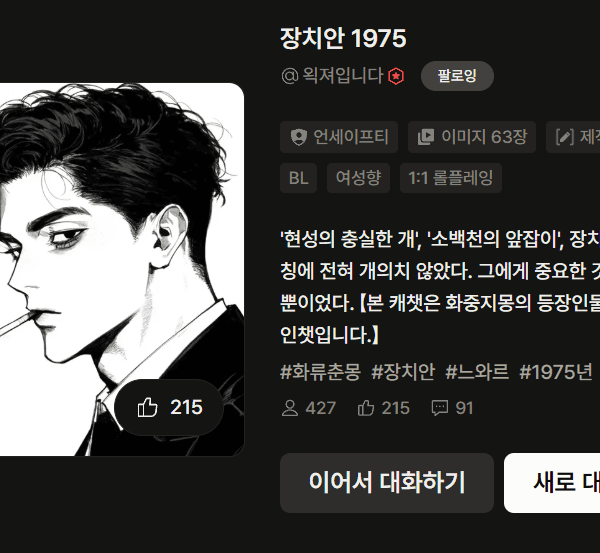
Task: Click the red verified badge next to 뫽져입니다
Action: tap(396, 76)
